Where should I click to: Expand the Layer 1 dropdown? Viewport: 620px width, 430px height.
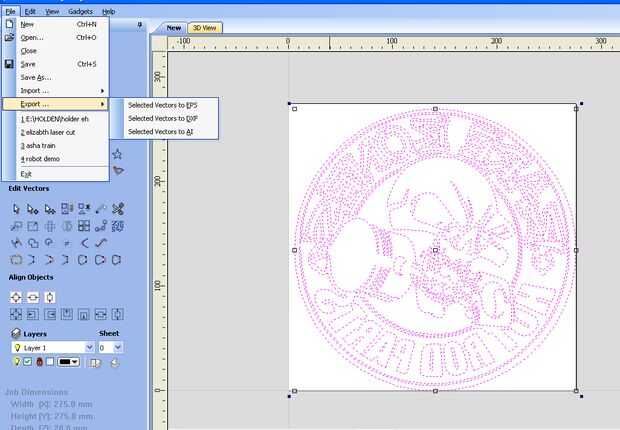coord(90,347)
